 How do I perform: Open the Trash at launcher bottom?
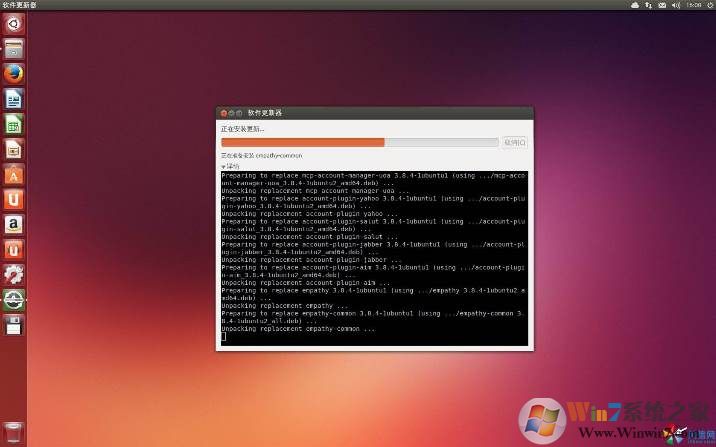pyautogui.click(x=13, y=433)
